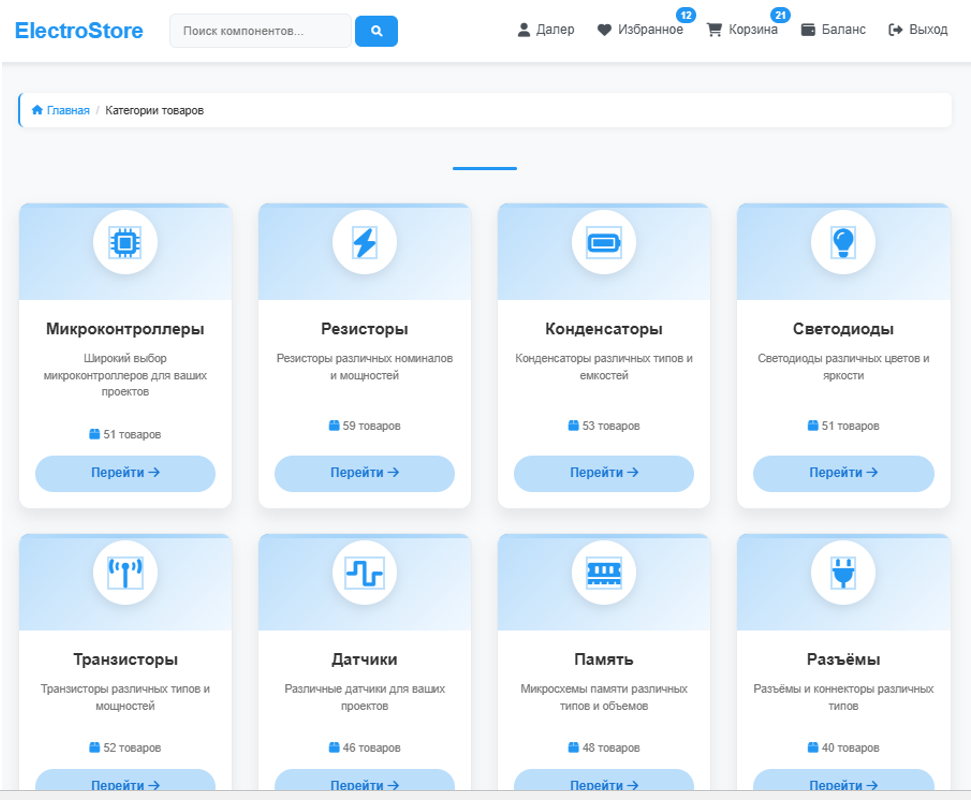Click the Разъёмы category title
Viewport: 971px width, 800px height.
click(x=843, y=659)
